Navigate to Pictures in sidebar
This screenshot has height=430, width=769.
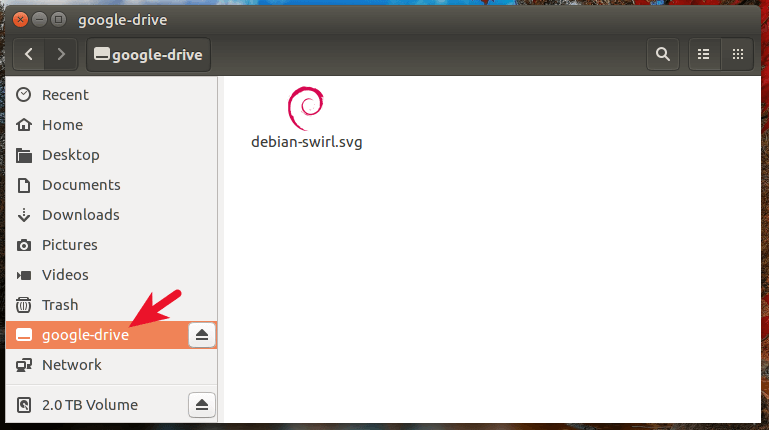(69, 245)
